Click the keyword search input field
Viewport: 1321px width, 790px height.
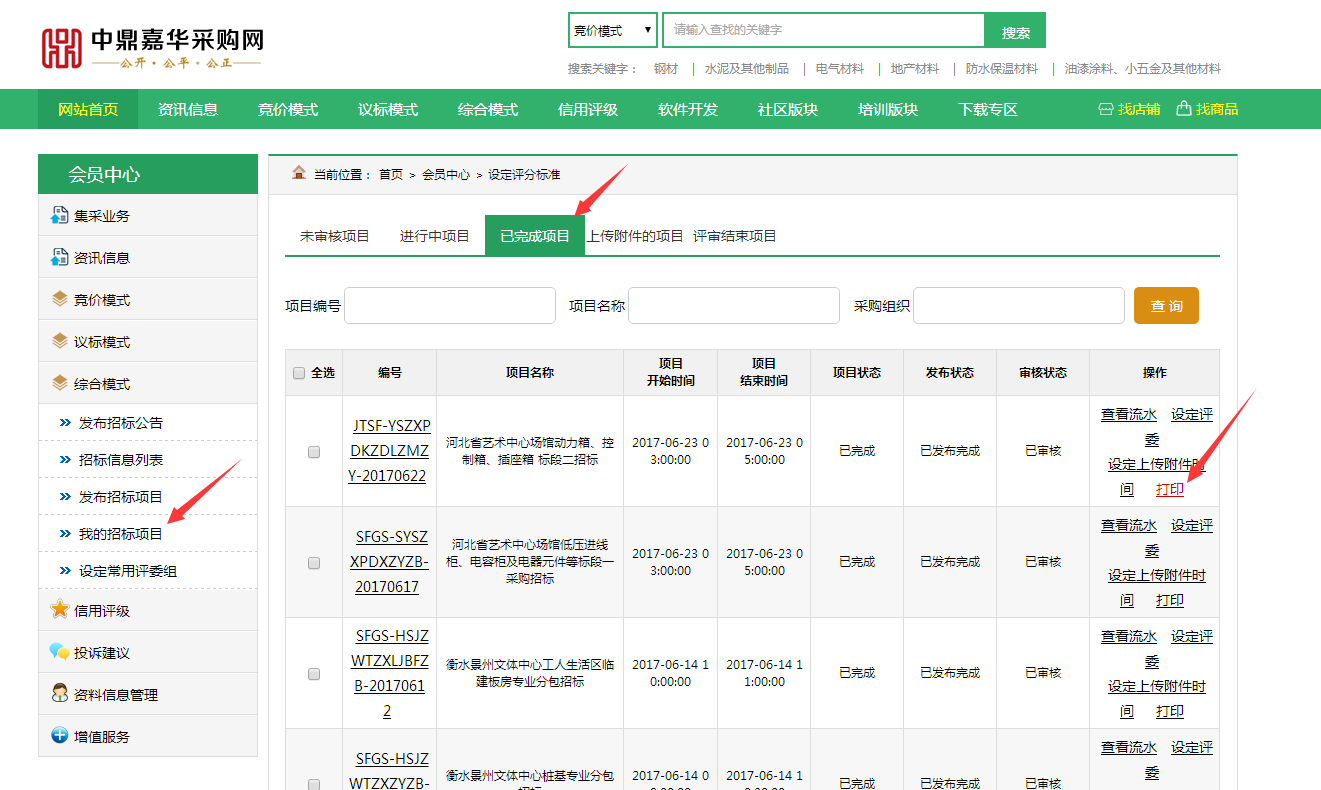pyautogui.click(x=823, y=30)
